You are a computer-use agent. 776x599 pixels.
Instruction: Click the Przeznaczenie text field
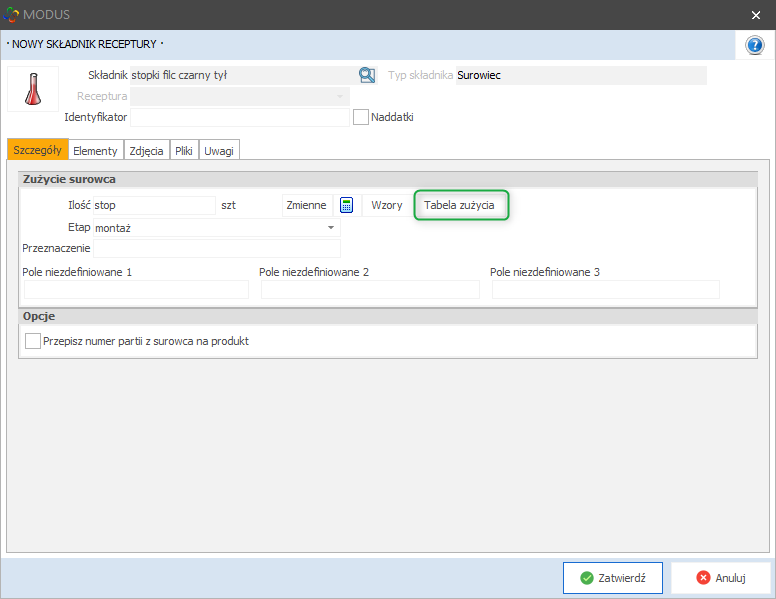pyautogui.click(x=216, y=248)
